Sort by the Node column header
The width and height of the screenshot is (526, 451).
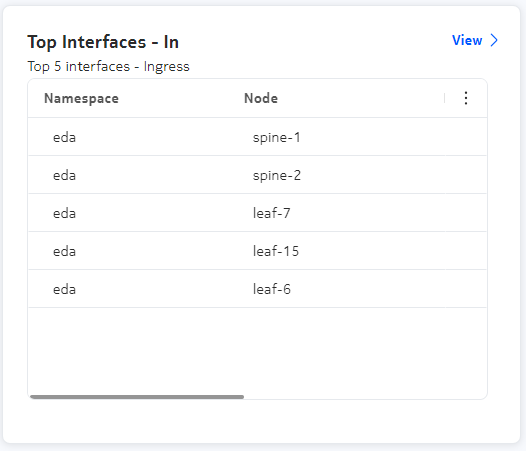pyautogui.click(x=261, y=98)
